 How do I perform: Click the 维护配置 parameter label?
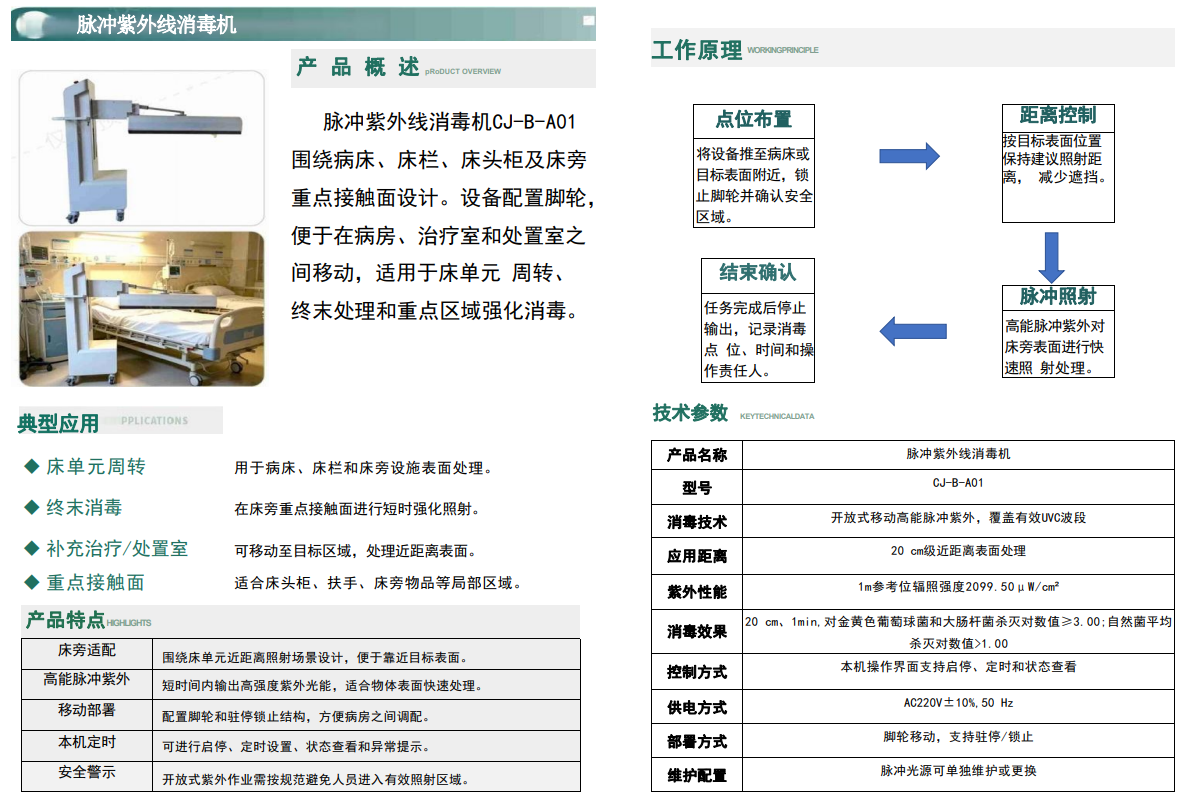697,777
